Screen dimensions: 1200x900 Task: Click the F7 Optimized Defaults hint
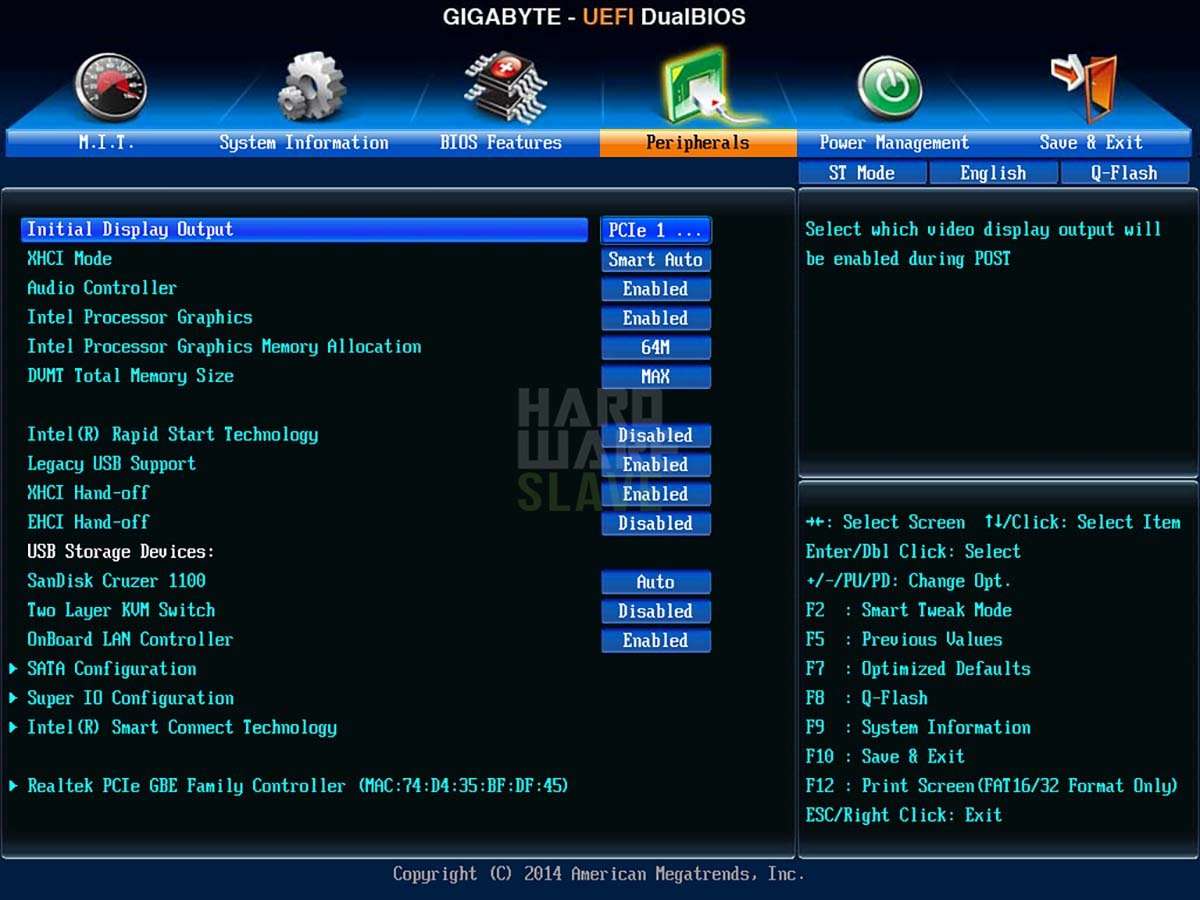918,669
